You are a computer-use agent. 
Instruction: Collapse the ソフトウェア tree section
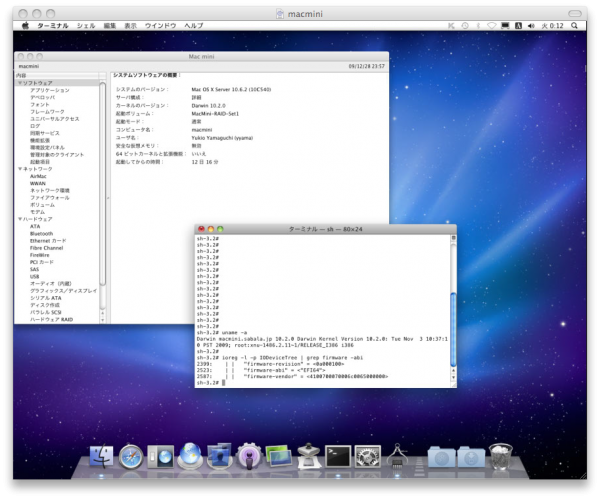20,83
